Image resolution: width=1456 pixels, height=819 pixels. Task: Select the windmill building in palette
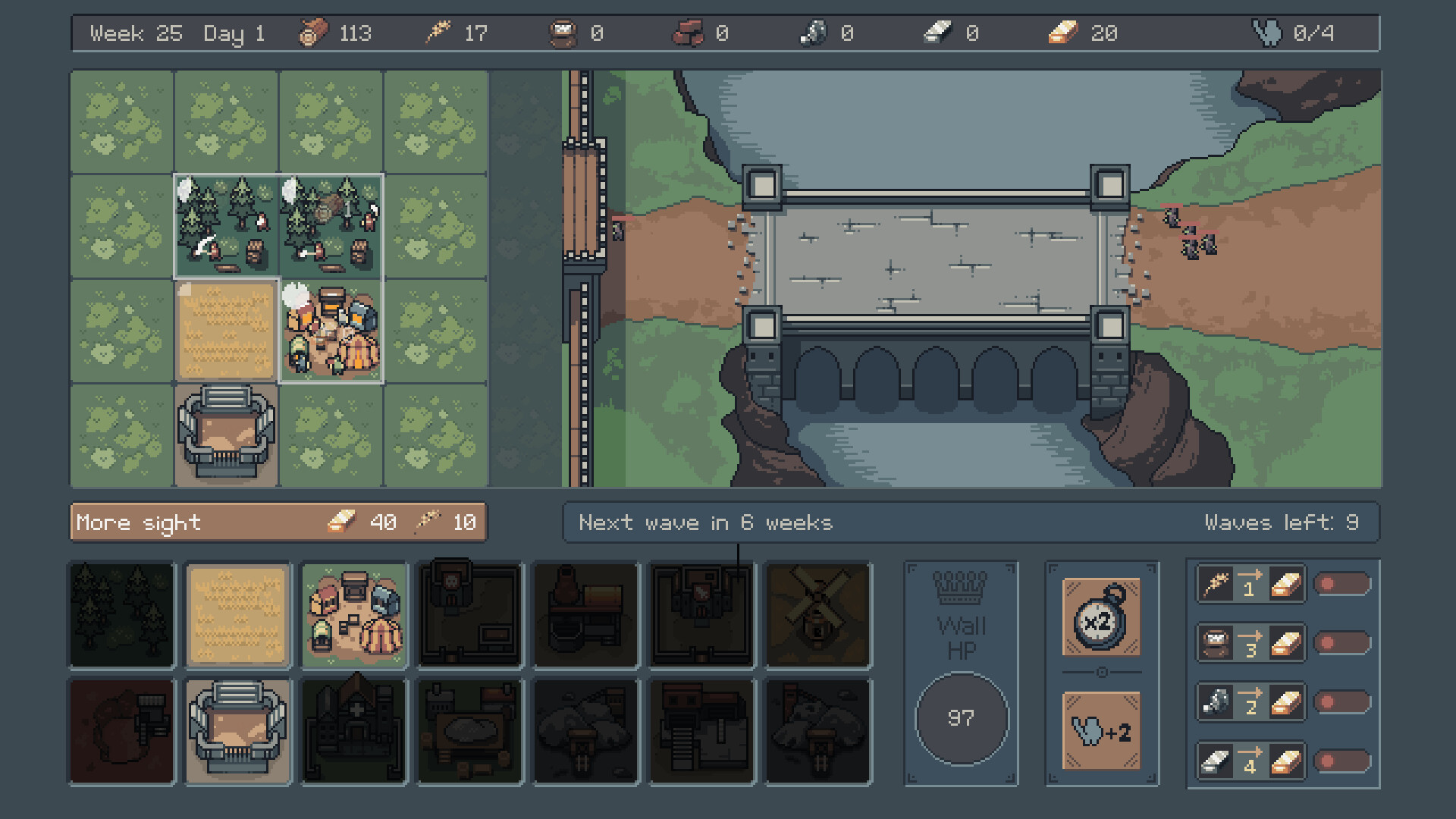coord(818,616)
